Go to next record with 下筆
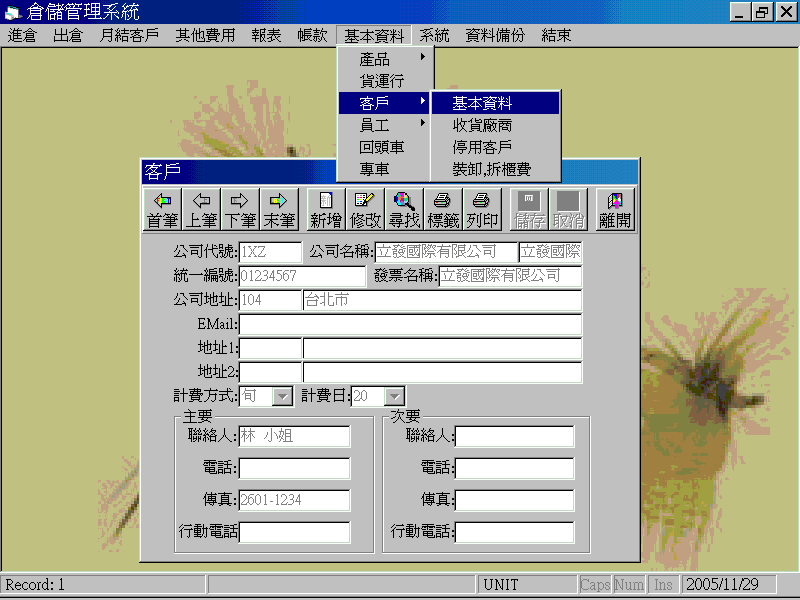Image resolution: width=800 pixels, height=600 pixels. coord(240,210)
